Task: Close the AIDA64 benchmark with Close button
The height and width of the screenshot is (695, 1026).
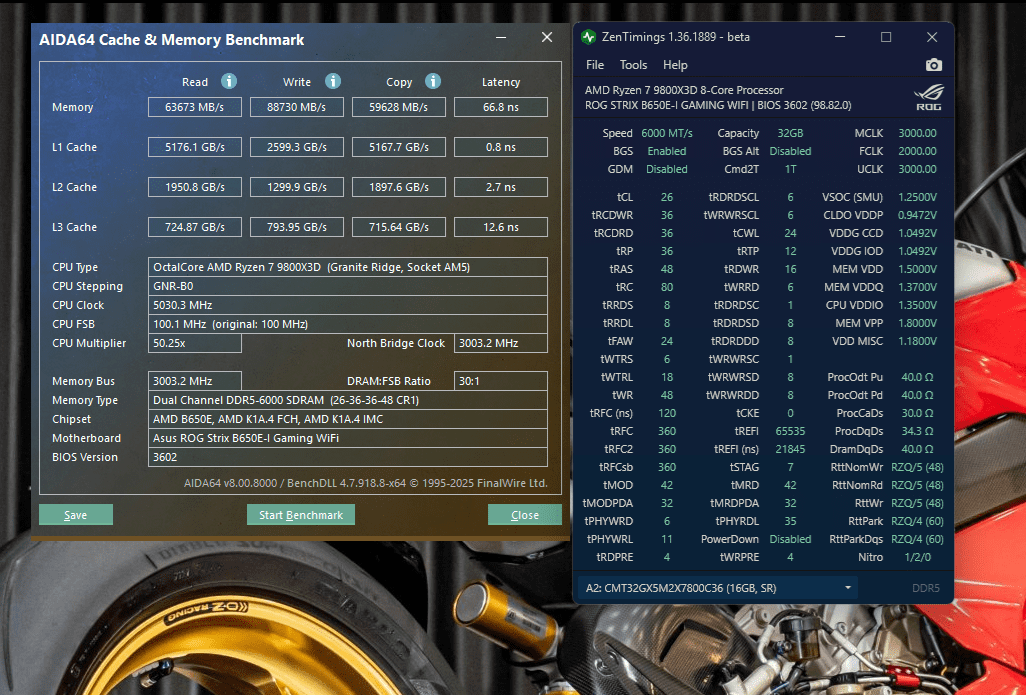Action: point(525,515)
